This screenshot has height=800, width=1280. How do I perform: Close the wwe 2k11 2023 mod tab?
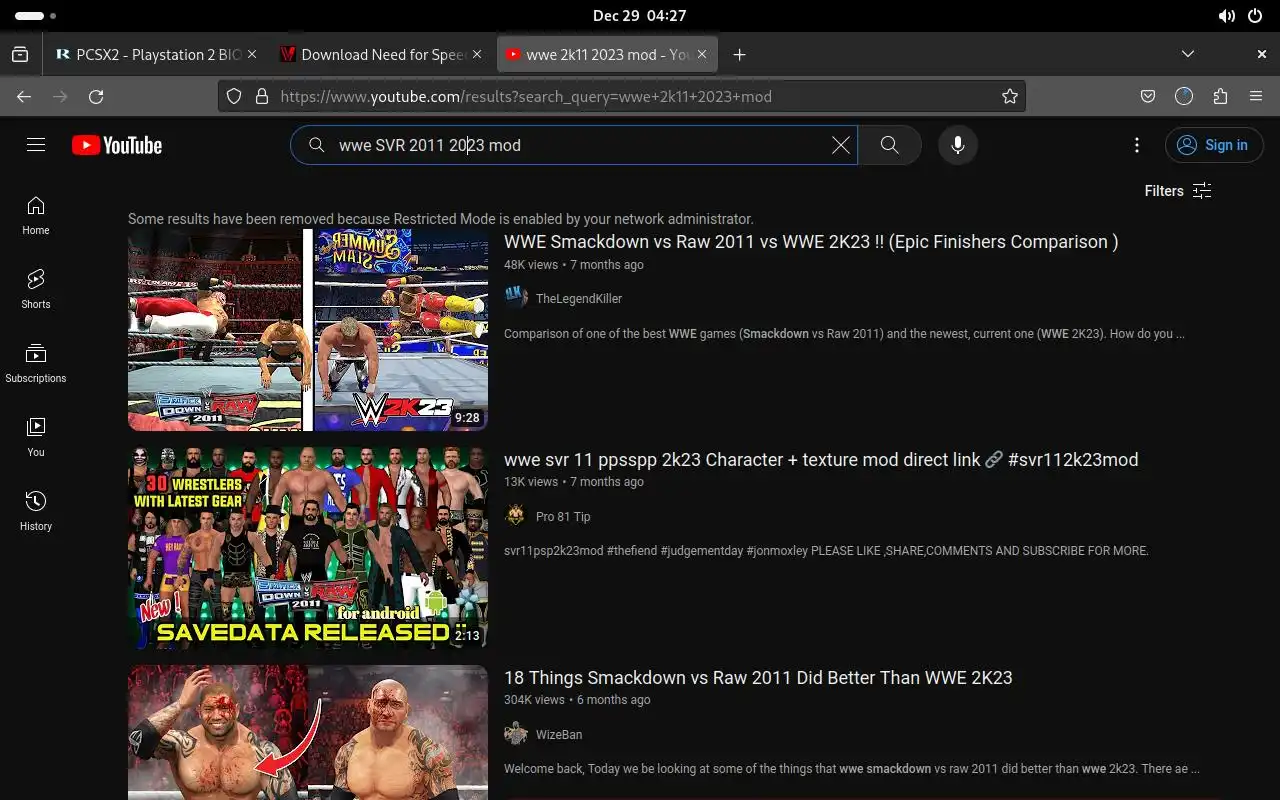click(702, 55)
